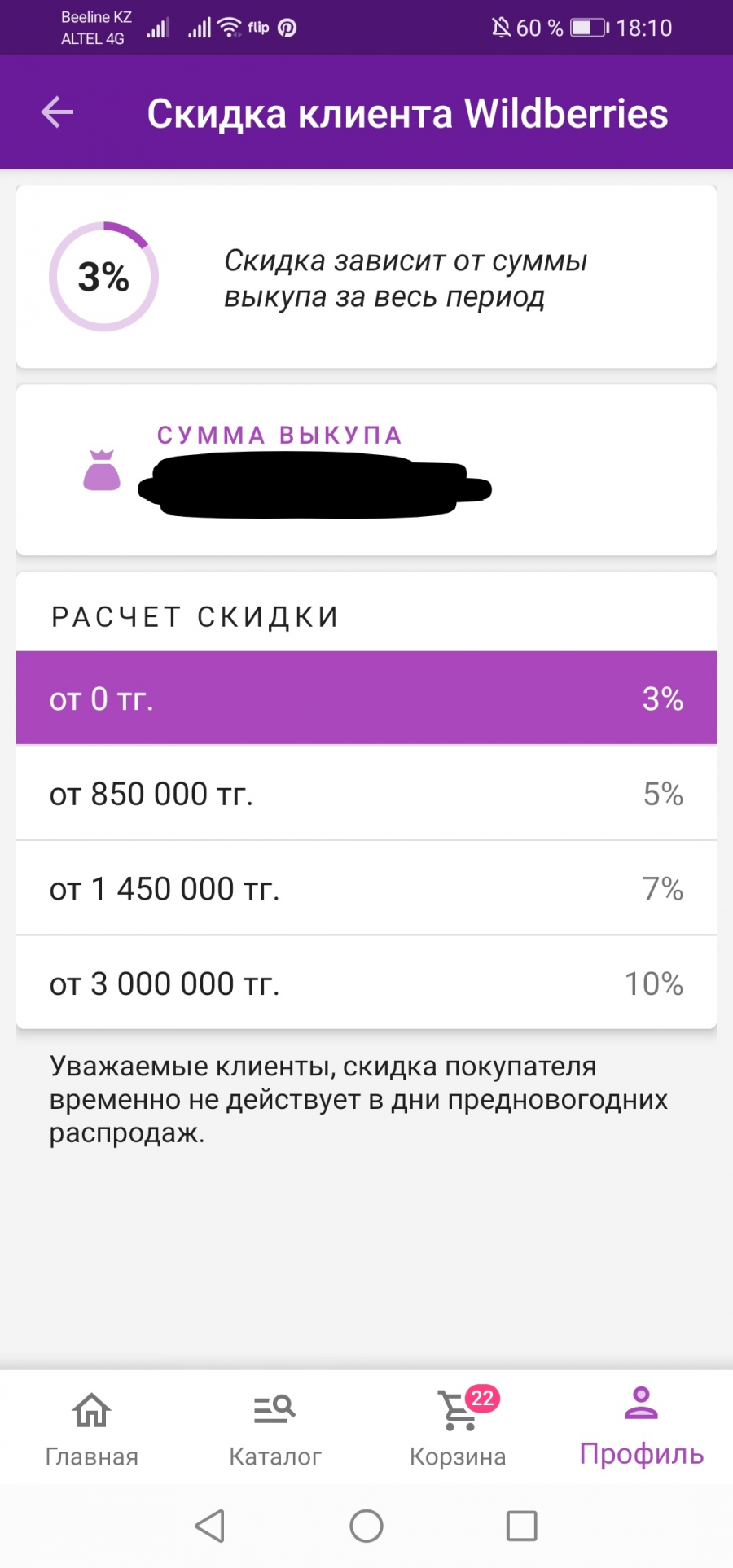Select the 'от 3 000 000 тг.' row

[x=366, y=983]
